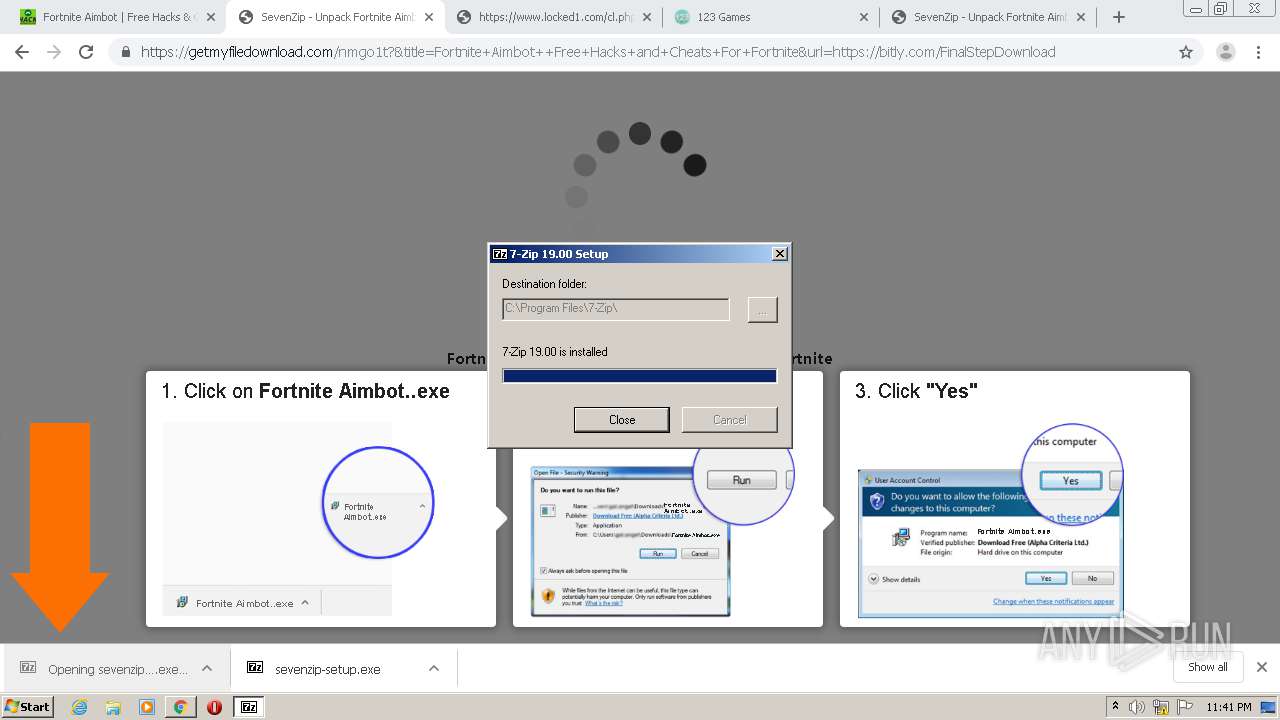Close the downloads bar
The image size is (1280, 720).
tap(1262, 667)
